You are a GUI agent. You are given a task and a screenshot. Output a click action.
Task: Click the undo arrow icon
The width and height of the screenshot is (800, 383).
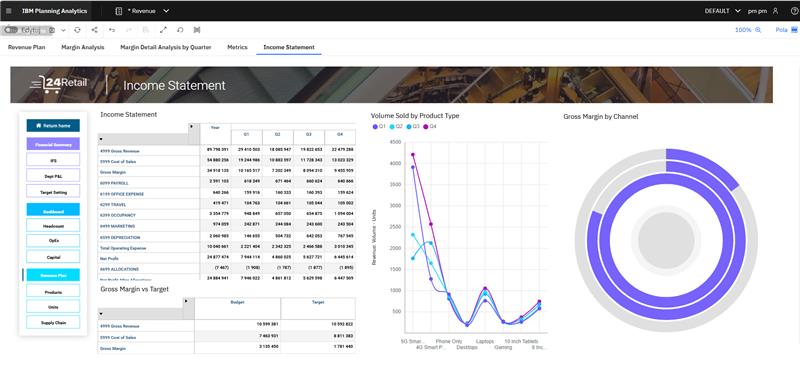(x=112, y=30)
